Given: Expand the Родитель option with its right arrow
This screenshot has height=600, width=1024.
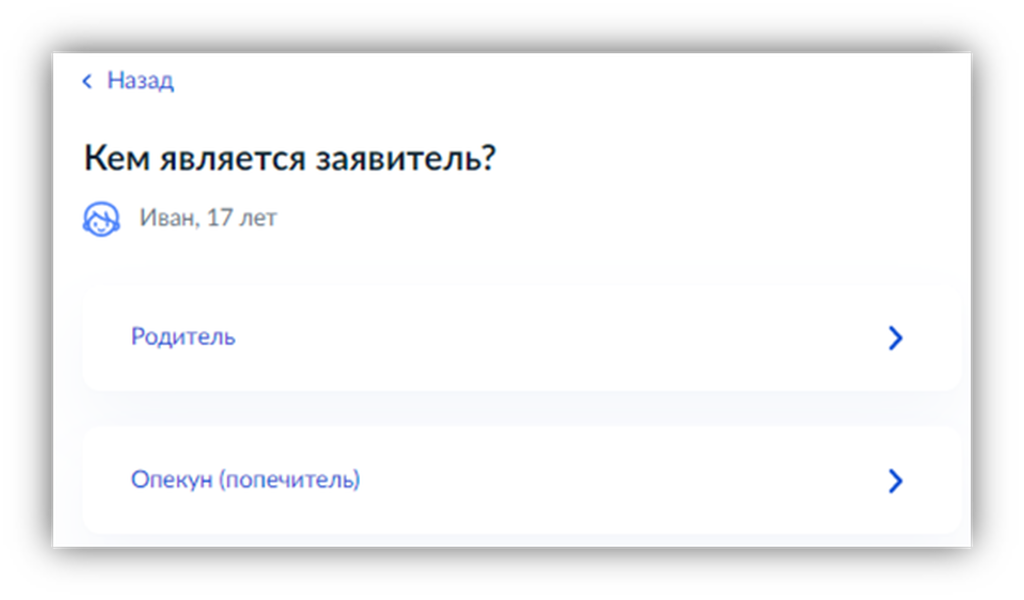Looking at the screenshot, I should point(895,338).
